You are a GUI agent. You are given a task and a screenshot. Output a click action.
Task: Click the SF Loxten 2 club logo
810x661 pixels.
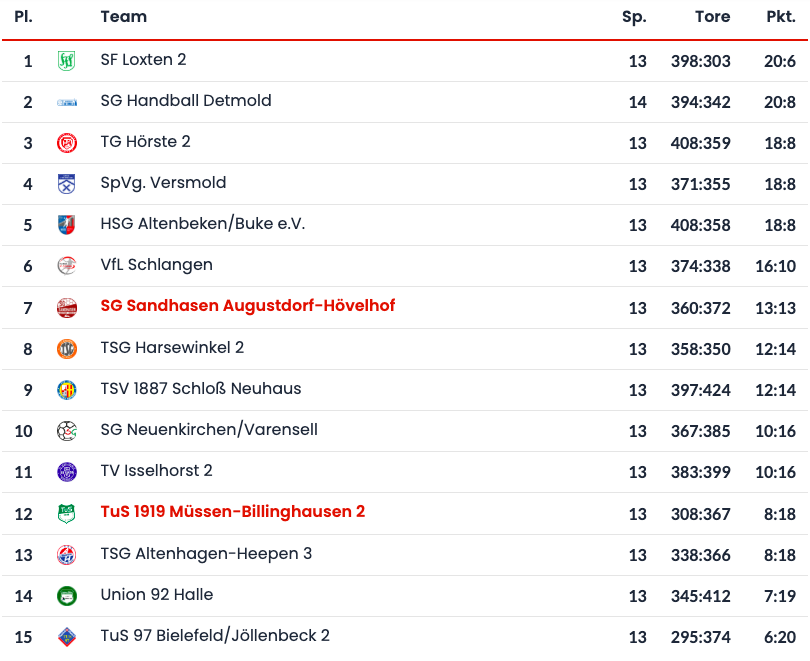click(x=67, y=61)
